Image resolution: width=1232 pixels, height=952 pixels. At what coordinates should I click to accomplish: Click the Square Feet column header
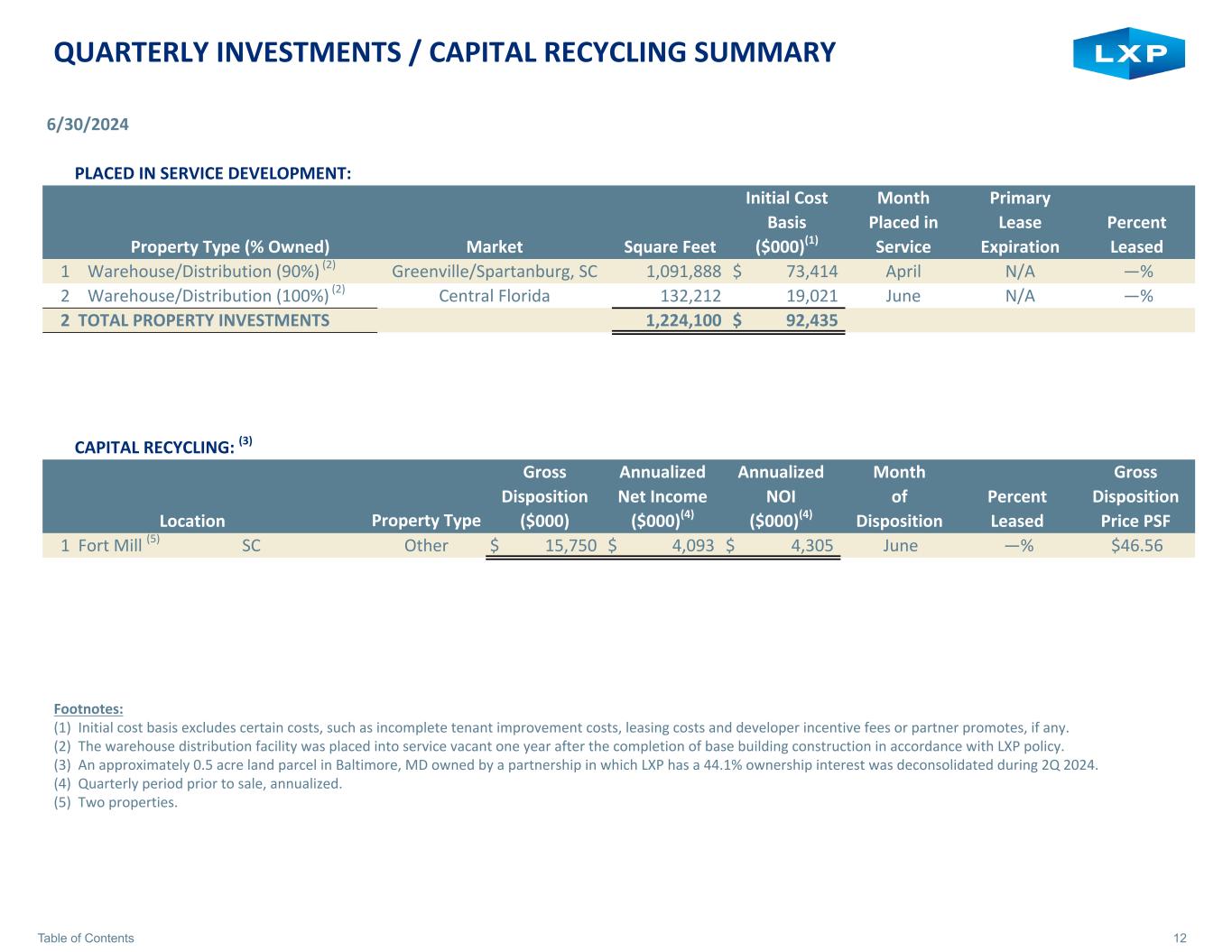click(669, 247)
